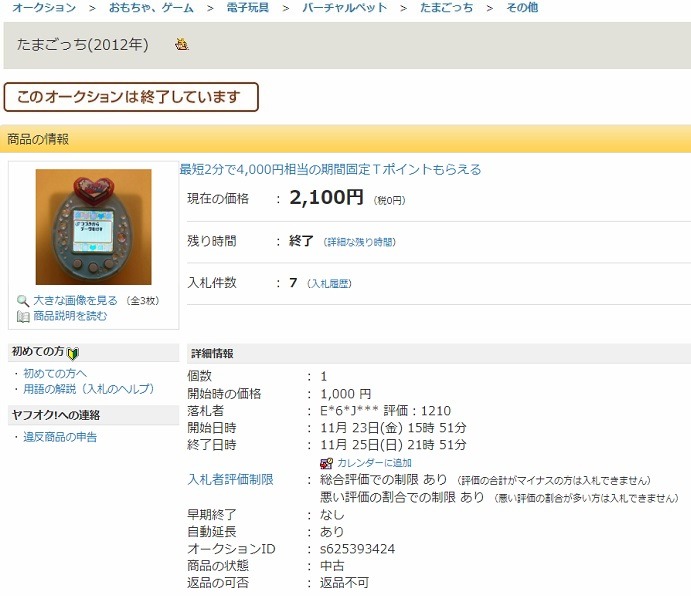Select the 早期終了 value なし
The width and height of the screenshot is (691, 612).
click(x=332, y=515)
